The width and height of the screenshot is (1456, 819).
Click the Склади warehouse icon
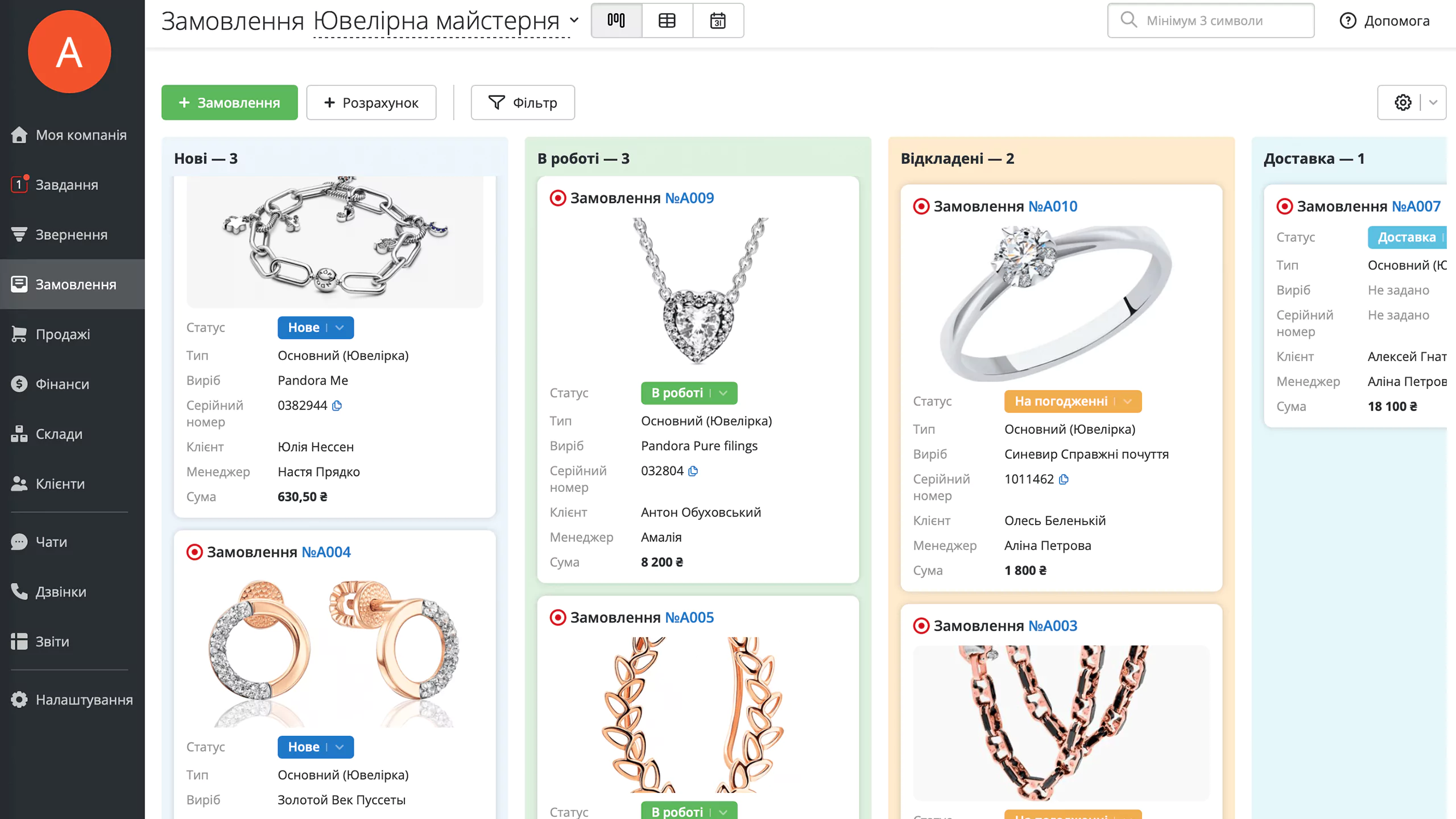click(19, 434)
